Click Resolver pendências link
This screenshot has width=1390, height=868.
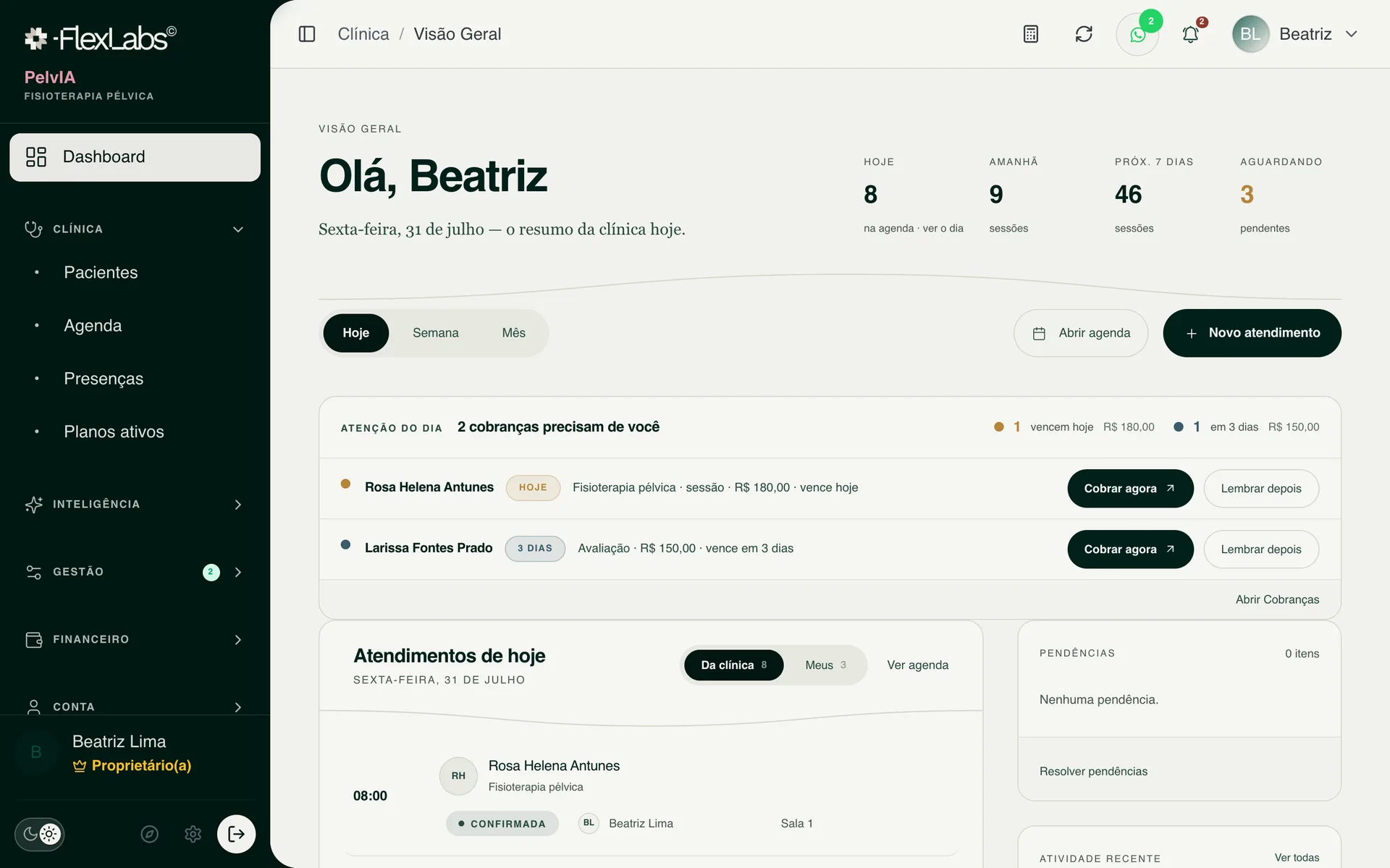click(x=1093, y=772)
